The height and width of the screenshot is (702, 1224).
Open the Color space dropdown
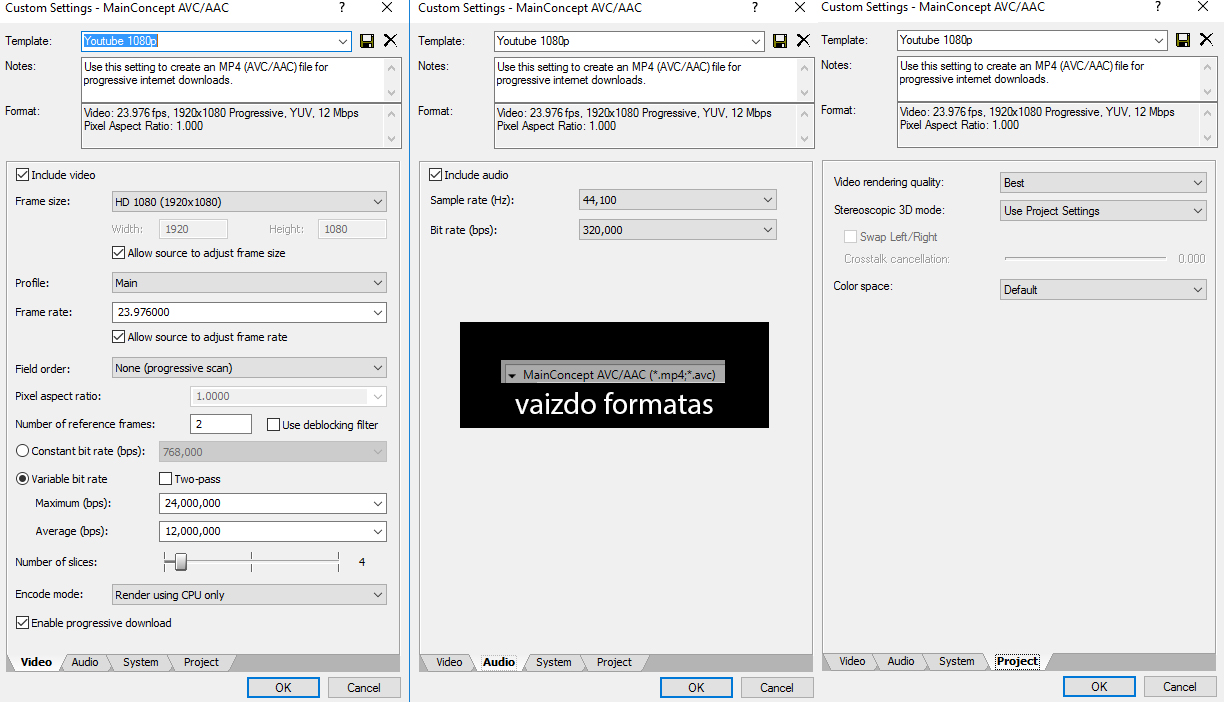coord(1104,290)
